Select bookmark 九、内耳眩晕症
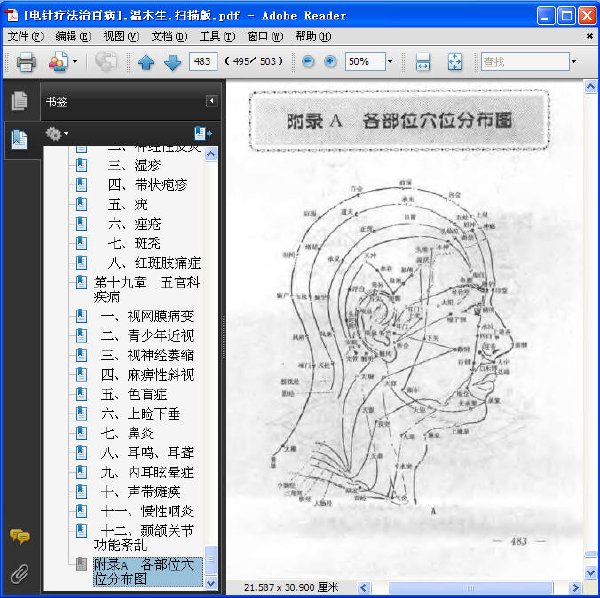The image size is (600, 598). click(x=147, y=473)
